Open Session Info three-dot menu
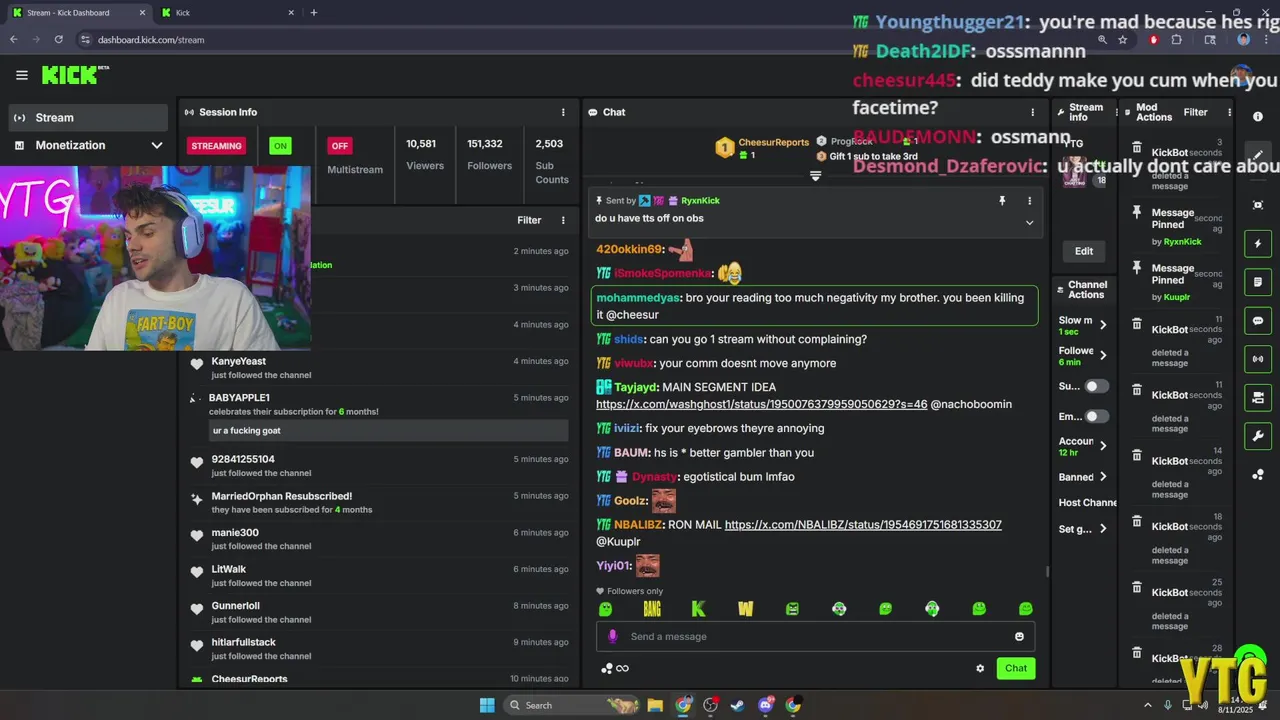 coord(563,112)
